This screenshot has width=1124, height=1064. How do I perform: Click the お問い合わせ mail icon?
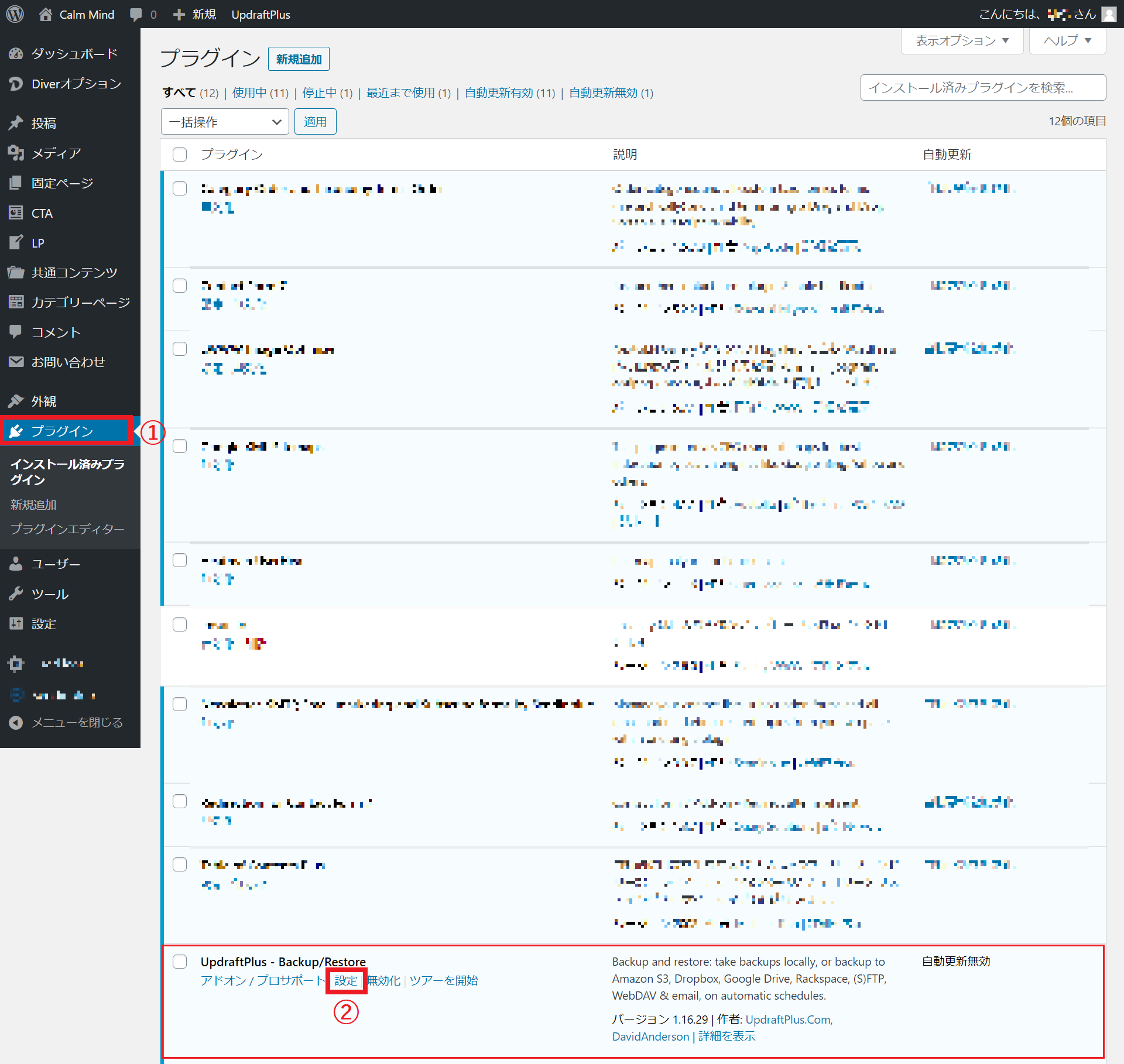tap(16, 362)
